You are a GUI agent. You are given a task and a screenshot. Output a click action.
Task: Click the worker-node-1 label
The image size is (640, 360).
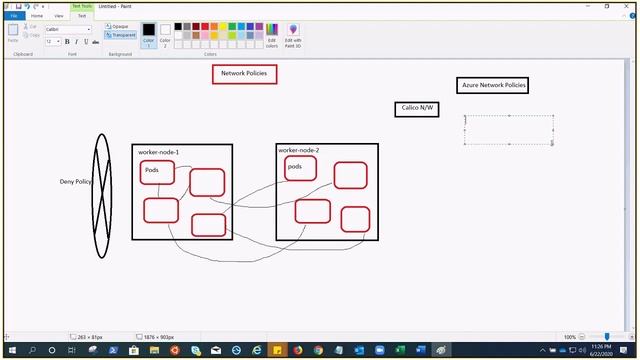click(158, 152)
